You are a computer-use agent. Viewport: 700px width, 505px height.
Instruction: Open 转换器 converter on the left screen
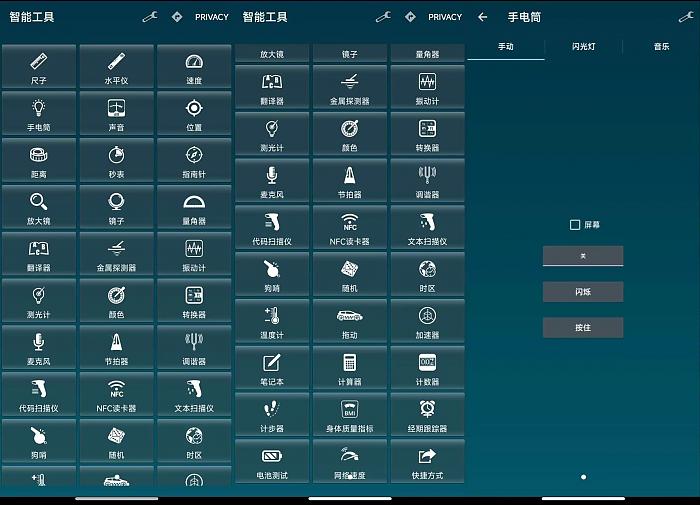tap(194, 300)
